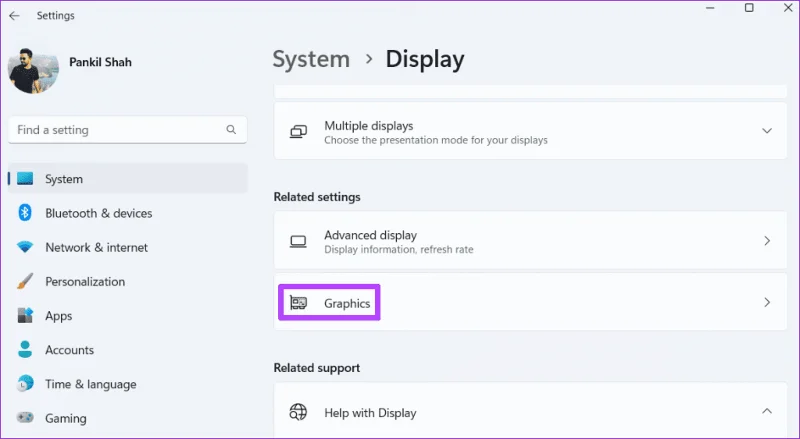Click the Graphics row right chevron
Viewport: 800px width, 439px height.
click(x=767, y=302)
